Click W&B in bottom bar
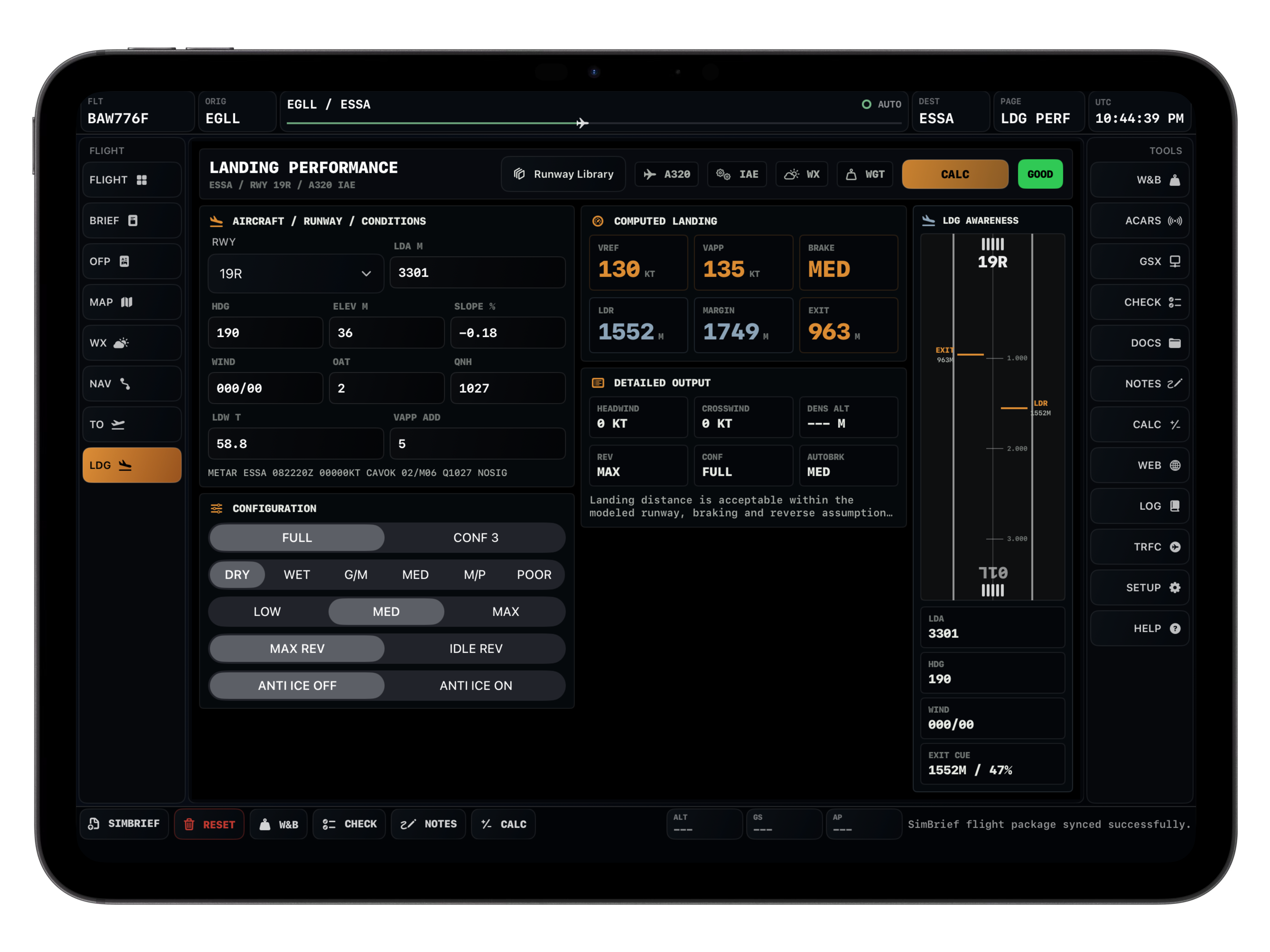 279,824
